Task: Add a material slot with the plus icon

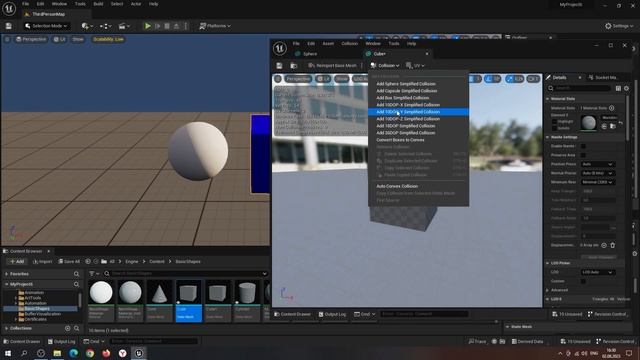Action: [612, 108]
